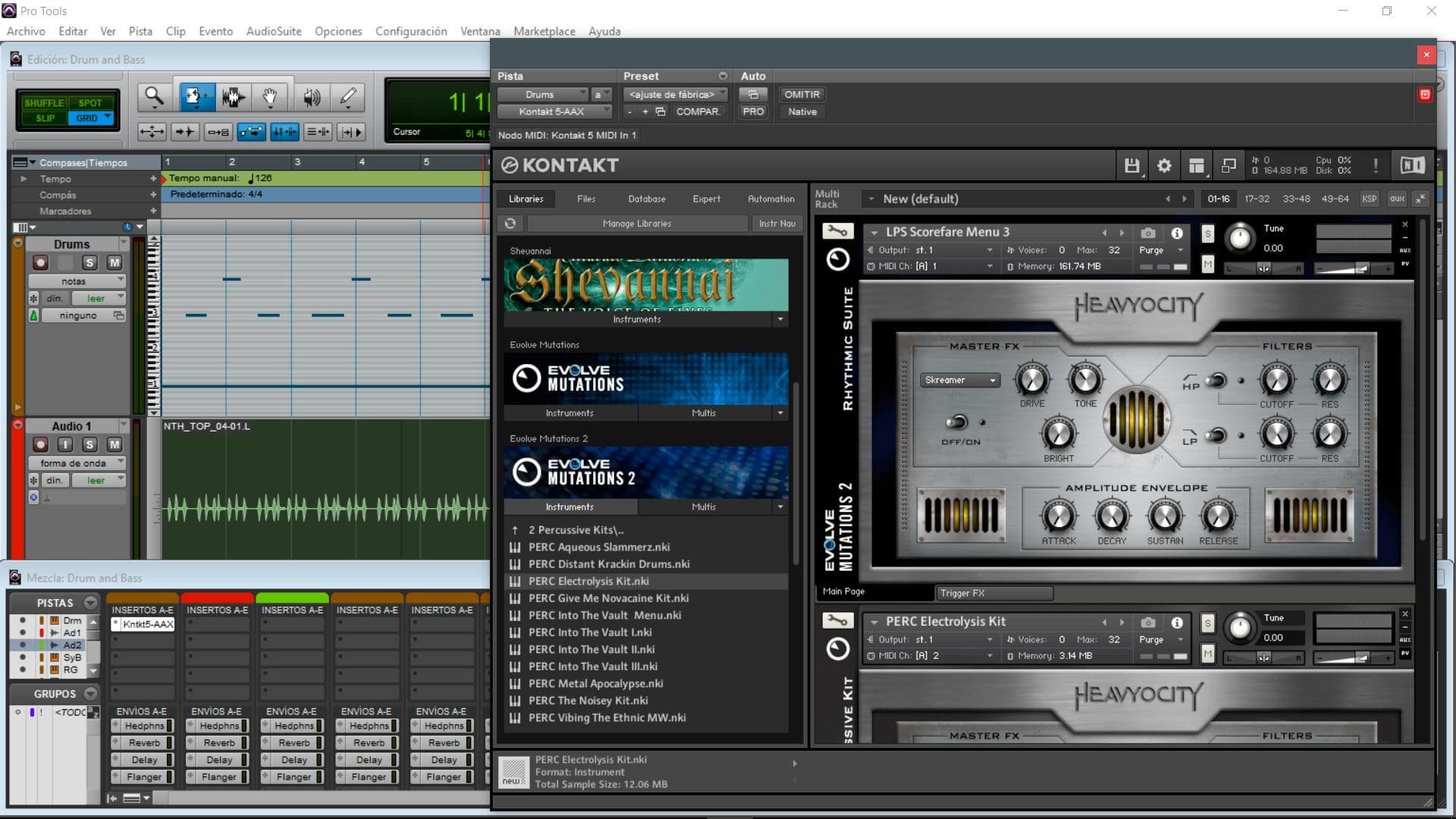1456x819 pixels.
Task: Open factory preset dropdown
Action: (x=675, y=94)
